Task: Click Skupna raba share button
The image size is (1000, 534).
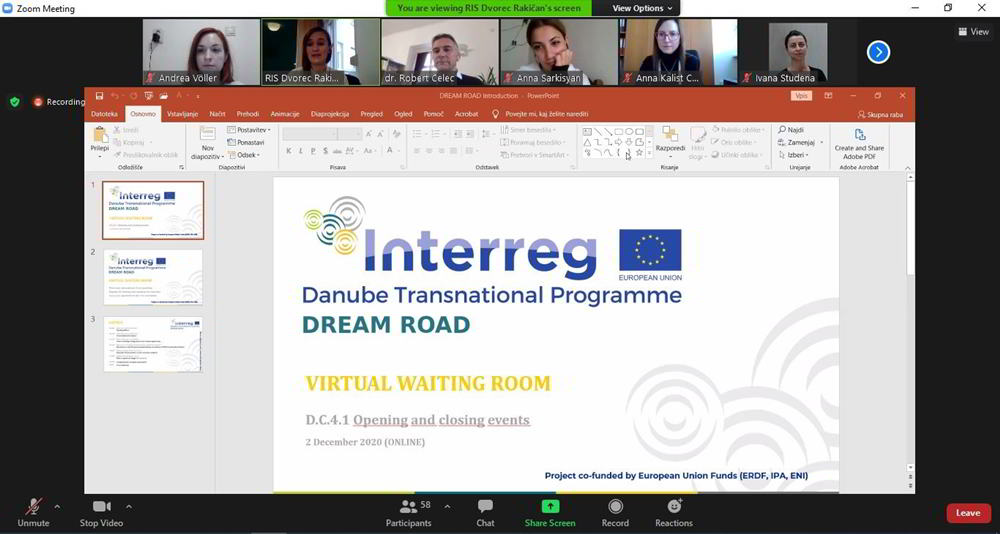Action: [x=880, y=114]
